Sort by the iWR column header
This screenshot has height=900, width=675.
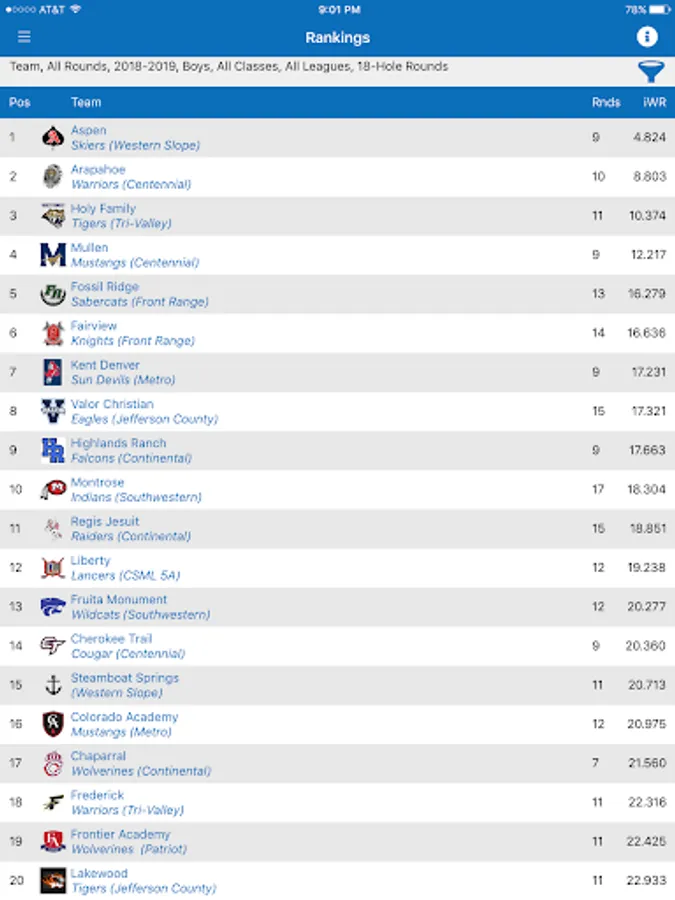[655, 102]
